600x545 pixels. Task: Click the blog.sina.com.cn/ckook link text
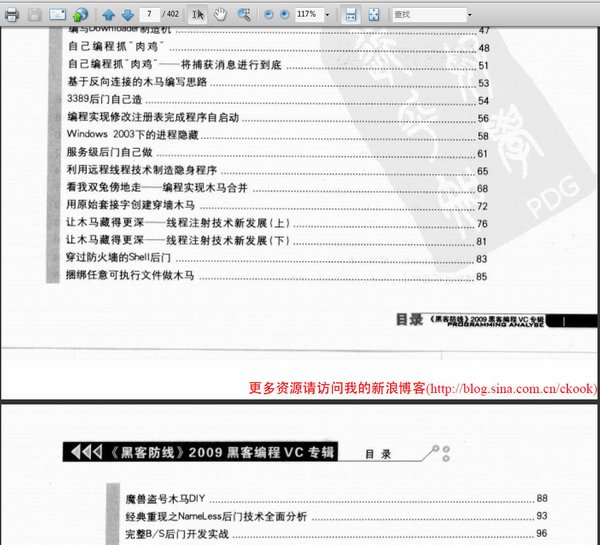(510, 388)
